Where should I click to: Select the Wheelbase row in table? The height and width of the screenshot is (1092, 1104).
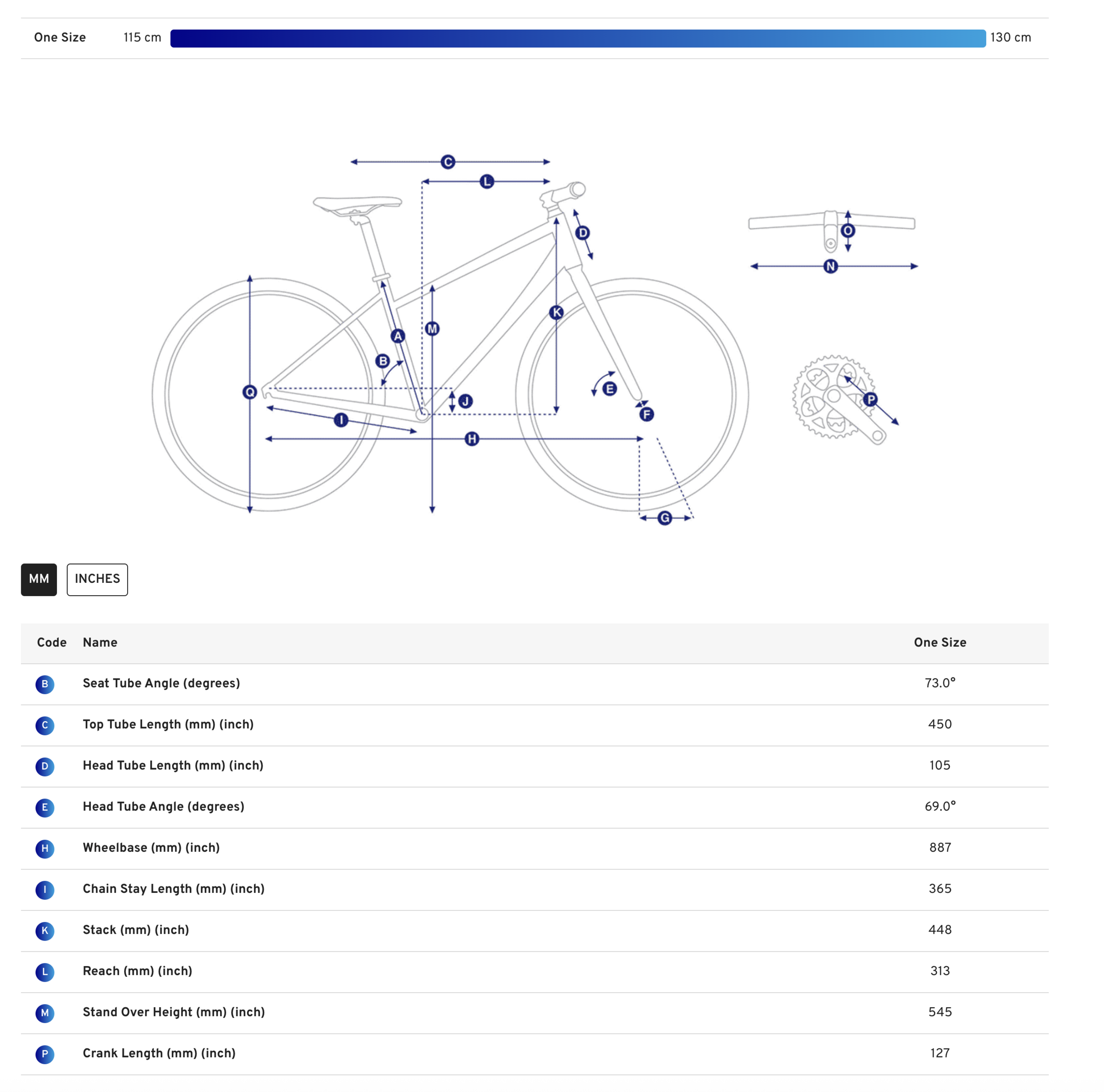535,848
